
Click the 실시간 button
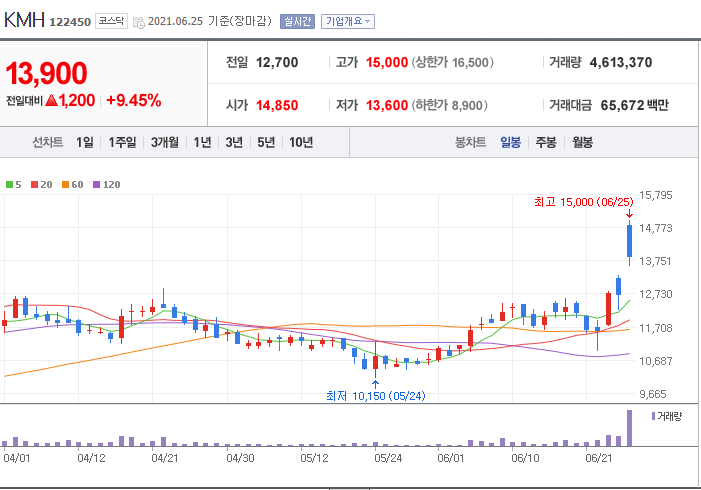pos(297,21)
